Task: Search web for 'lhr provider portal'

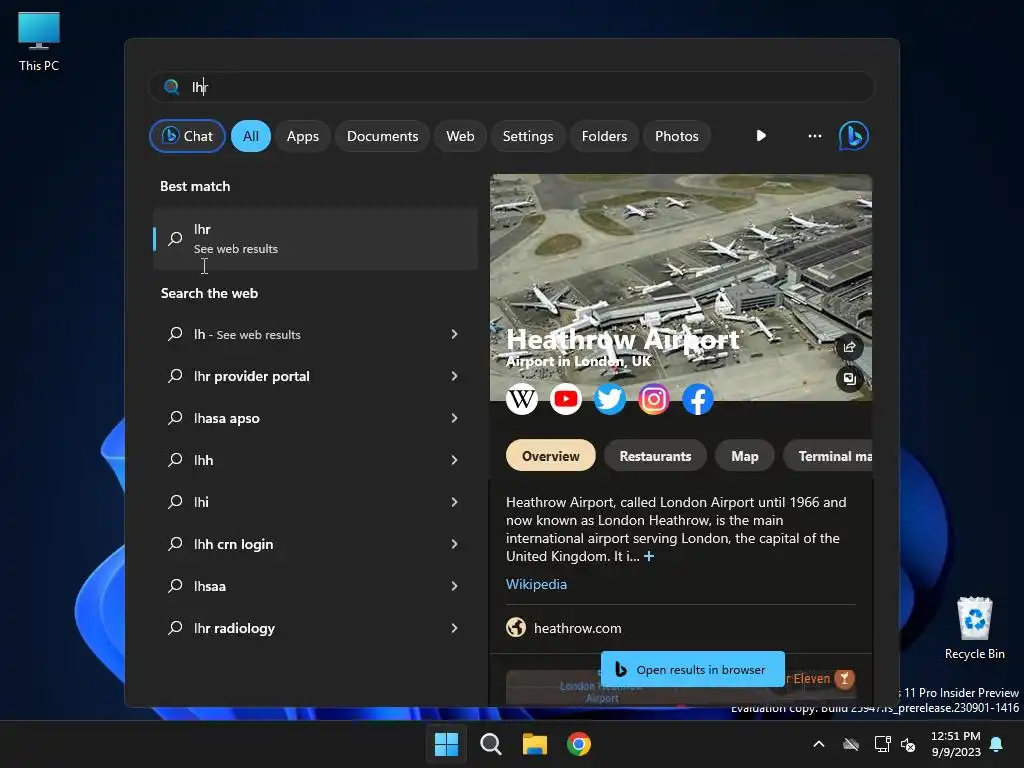Action: [315, 376]
